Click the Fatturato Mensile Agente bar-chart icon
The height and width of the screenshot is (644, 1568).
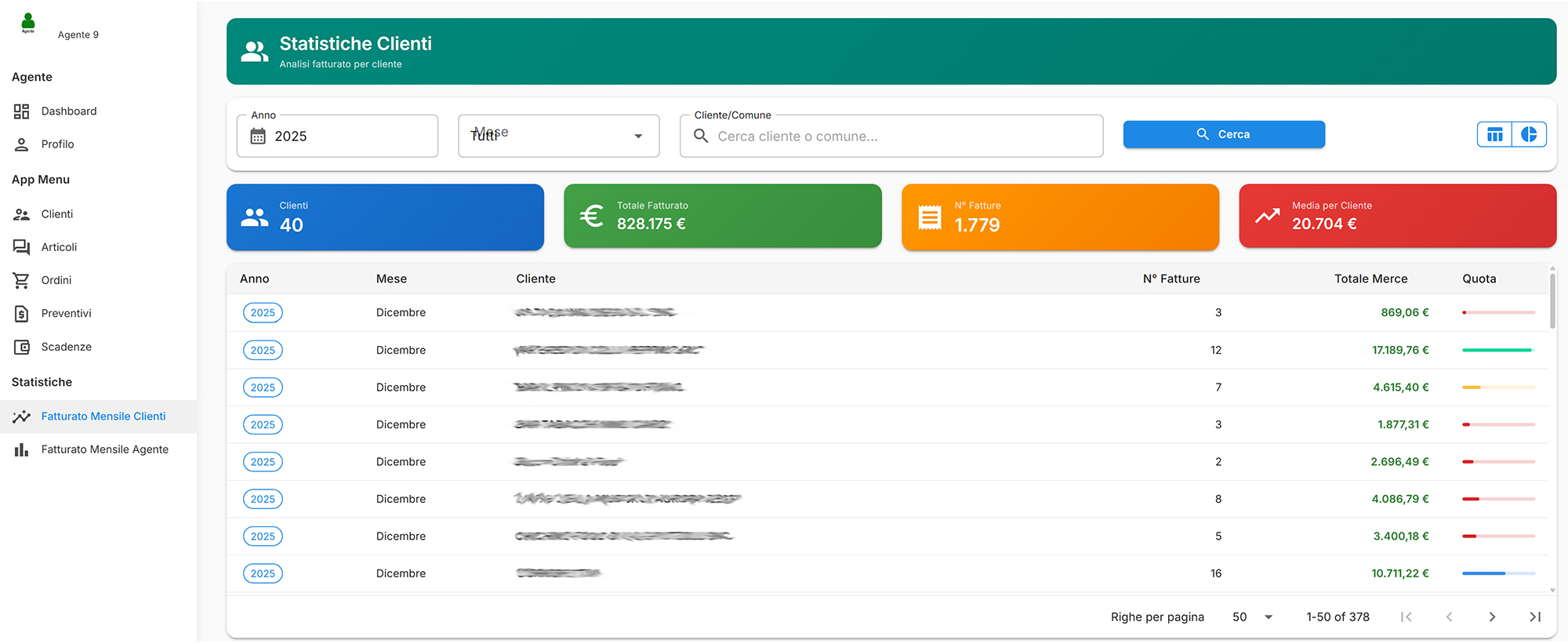click(21, 449)
